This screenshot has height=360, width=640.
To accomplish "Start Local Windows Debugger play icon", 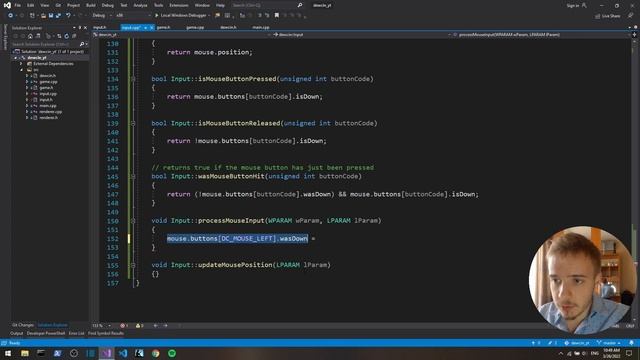I will (156, 16).
